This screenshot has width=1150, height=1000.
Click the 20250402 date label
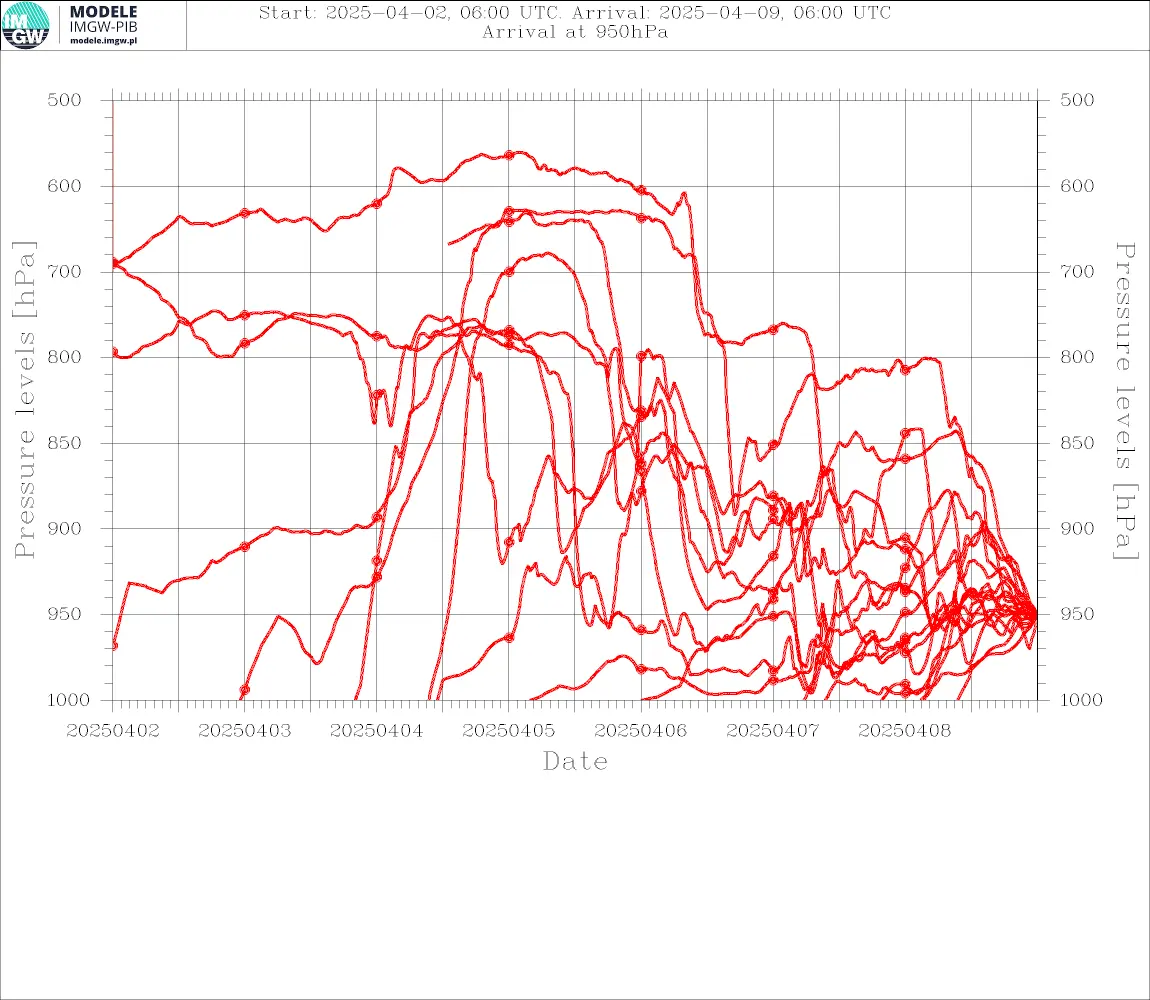point(113,731)
